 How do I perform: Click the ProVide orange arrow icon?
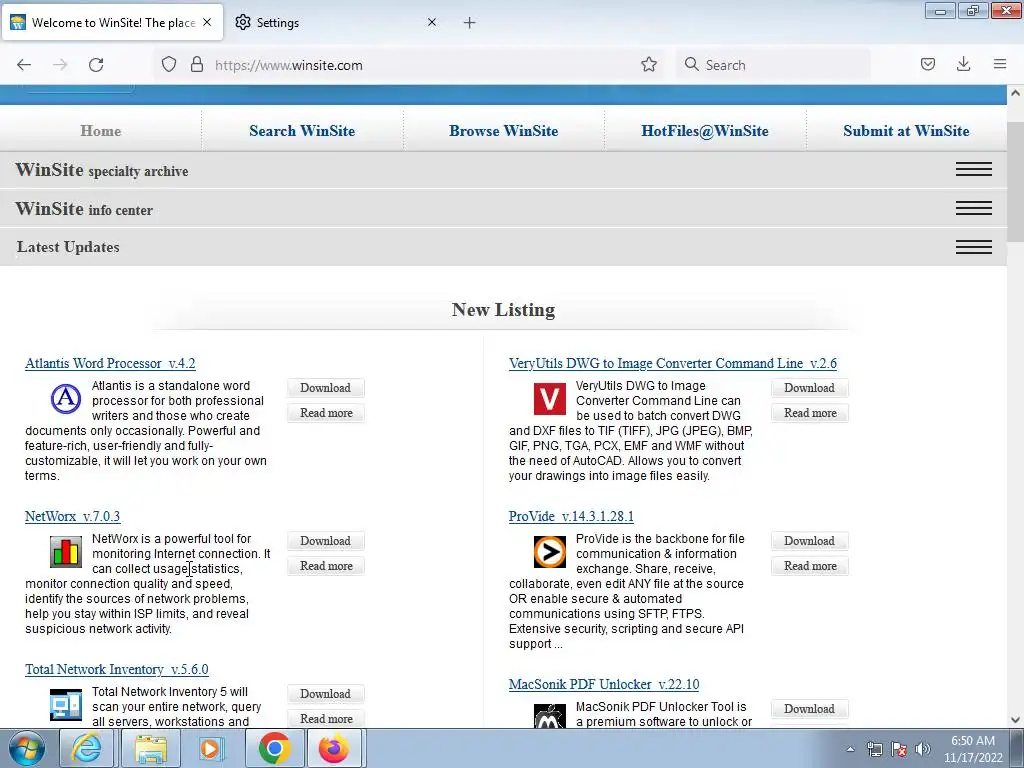(x=550, y=552)
